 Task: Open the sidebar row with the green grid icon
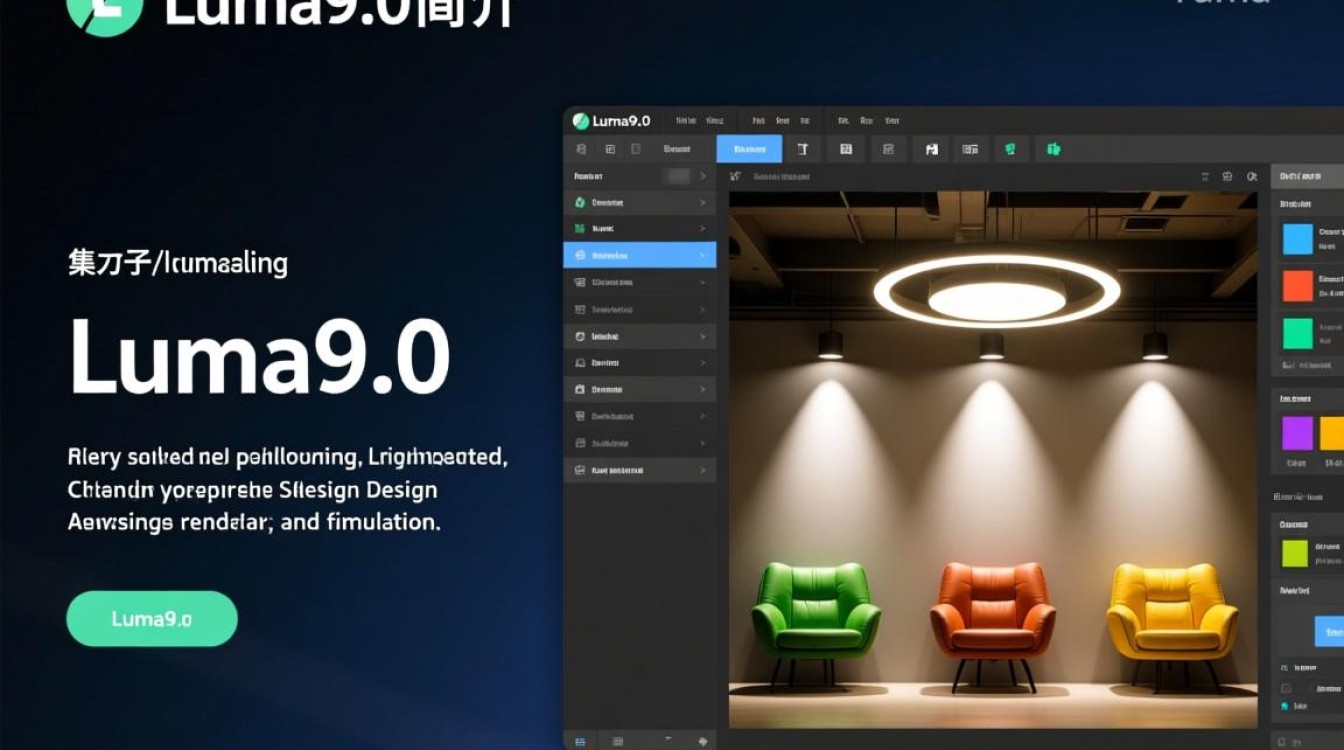coord(640,228)
